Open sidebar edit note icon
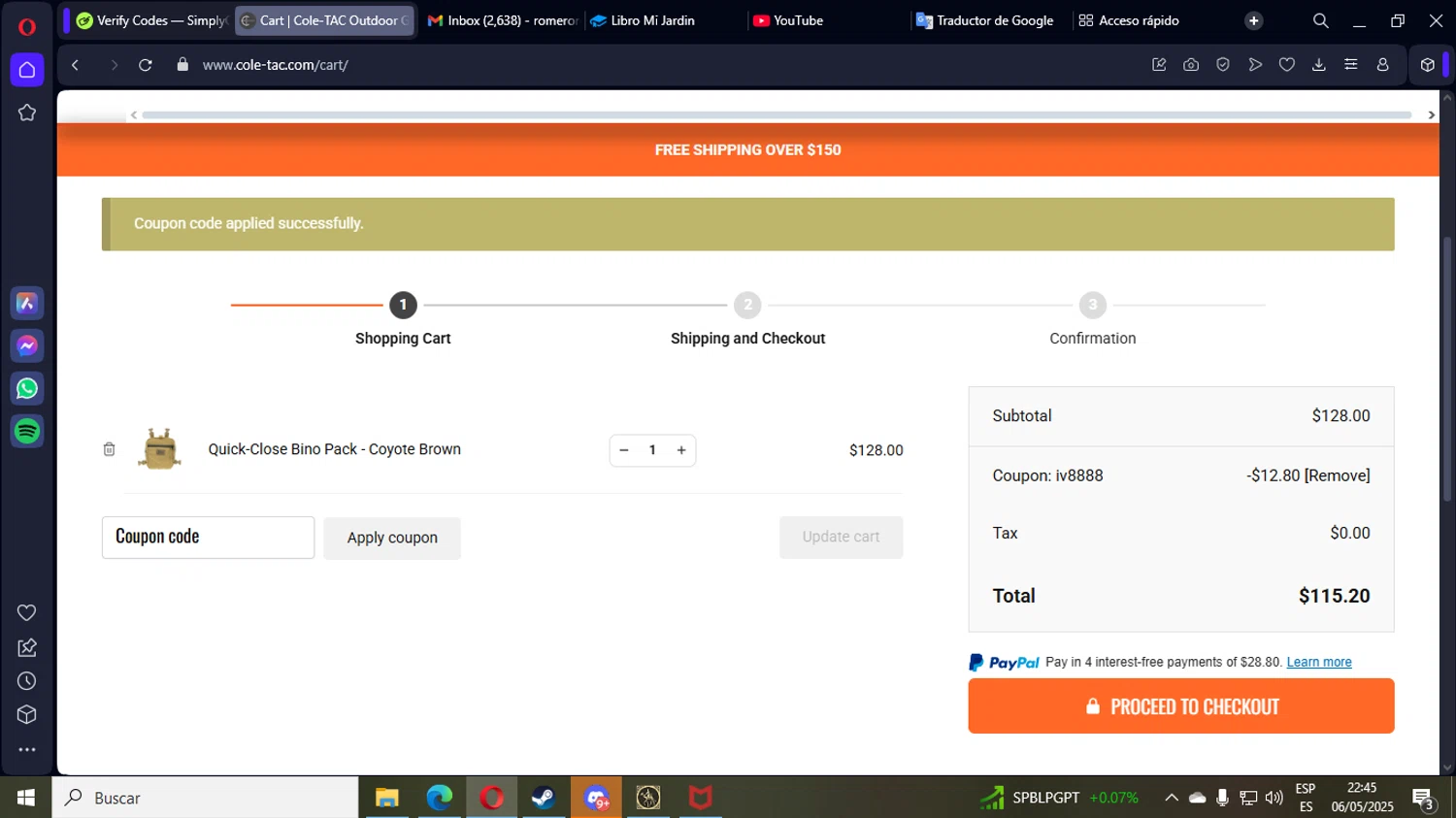1456x818 pixels. point(27,647)
